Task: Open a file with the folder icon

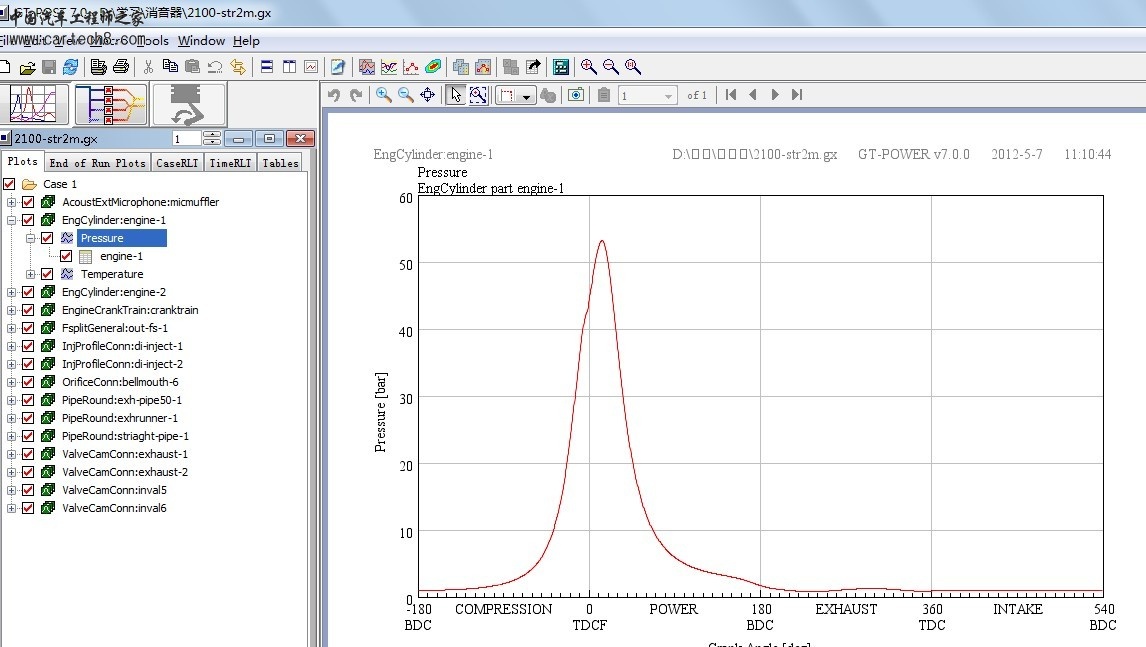Action: [x=27, y=67]
